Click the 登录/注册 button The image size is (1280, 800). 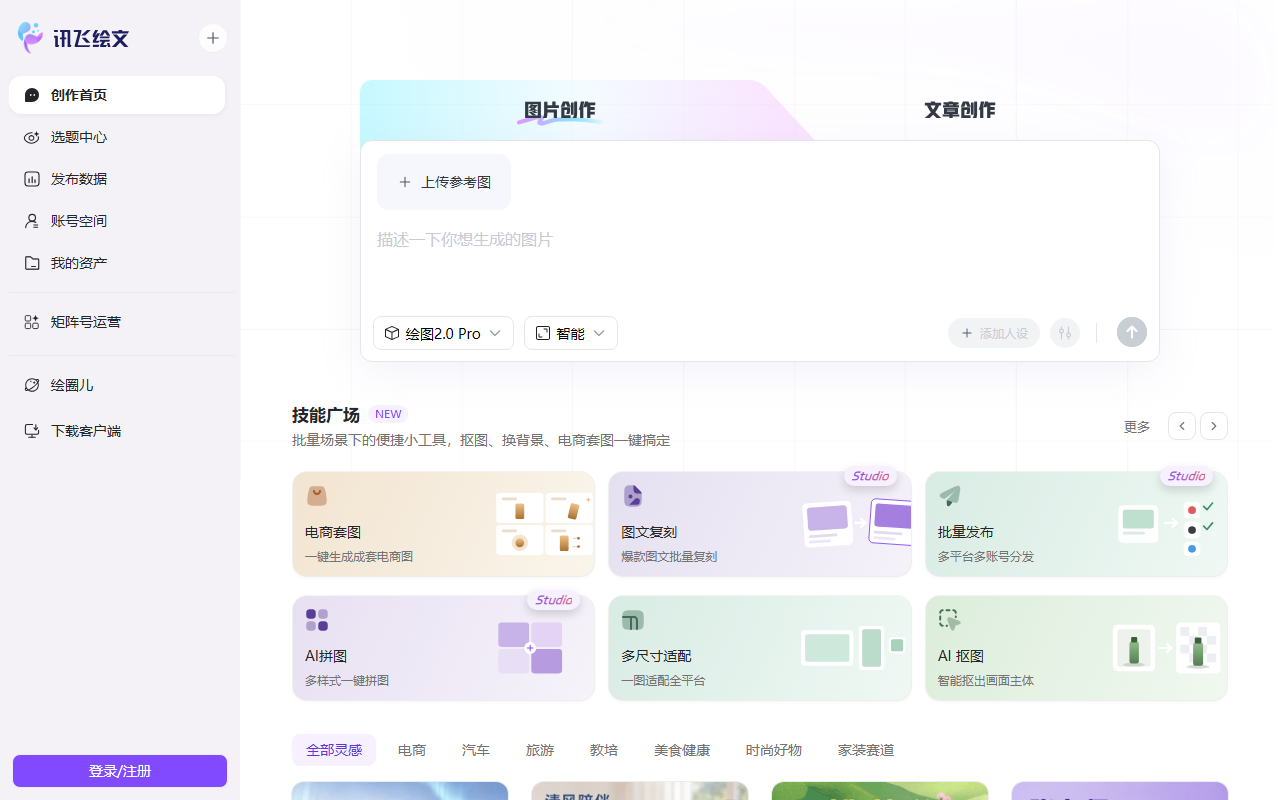(120, 771)
